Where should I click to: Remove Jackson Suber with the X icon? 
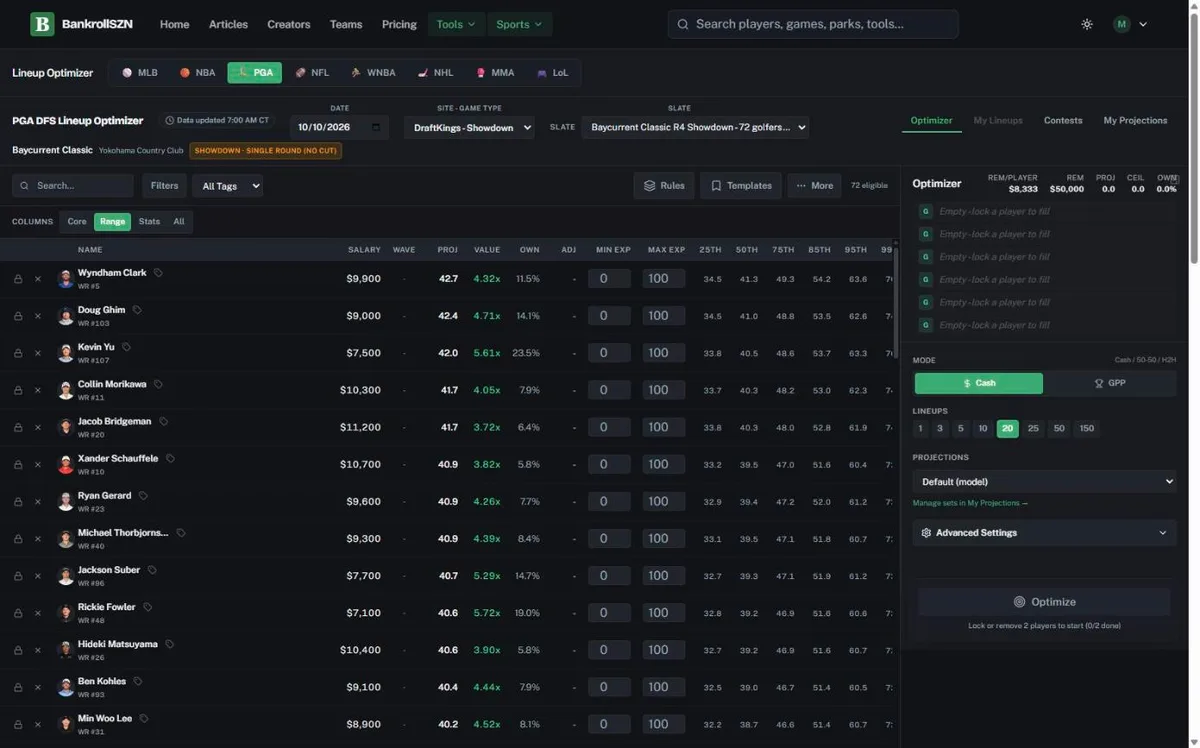pos(38,576)
